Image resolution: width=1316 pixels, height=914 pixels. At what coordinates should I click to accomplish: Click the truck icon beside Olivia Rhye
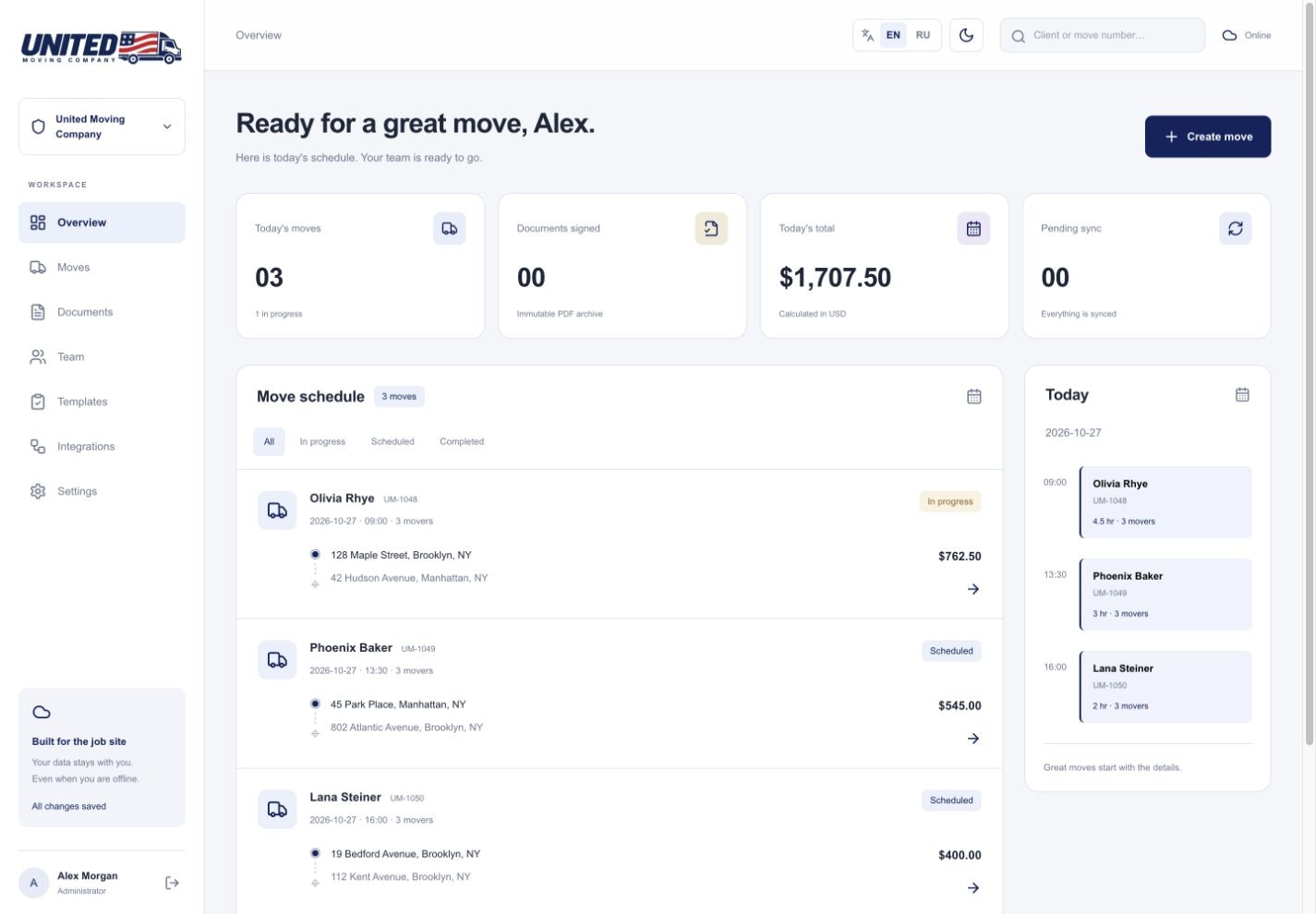point(277,511)
